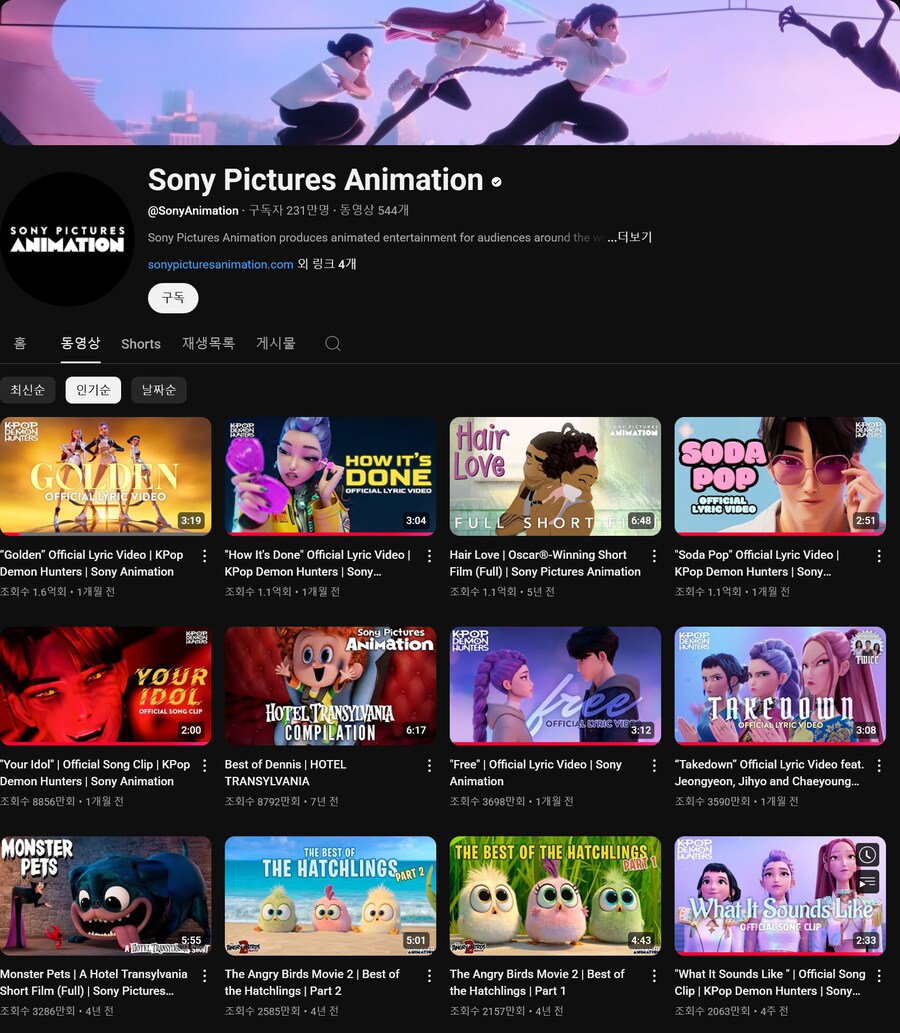Open options menu for Best of Dennis video

click(x=430, y=766)
